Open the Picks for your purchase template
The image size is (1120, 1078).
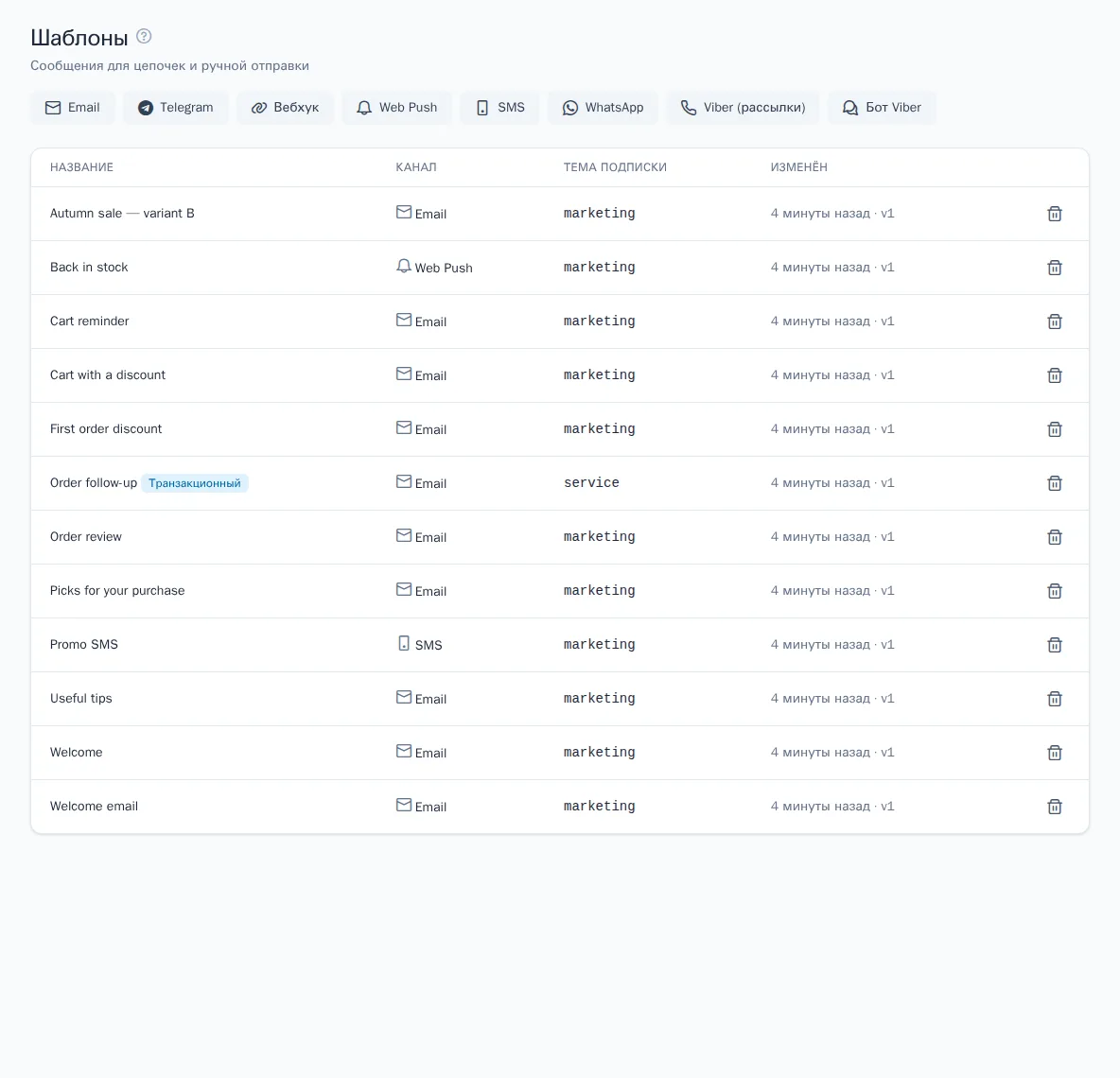[x=117, y=590]
